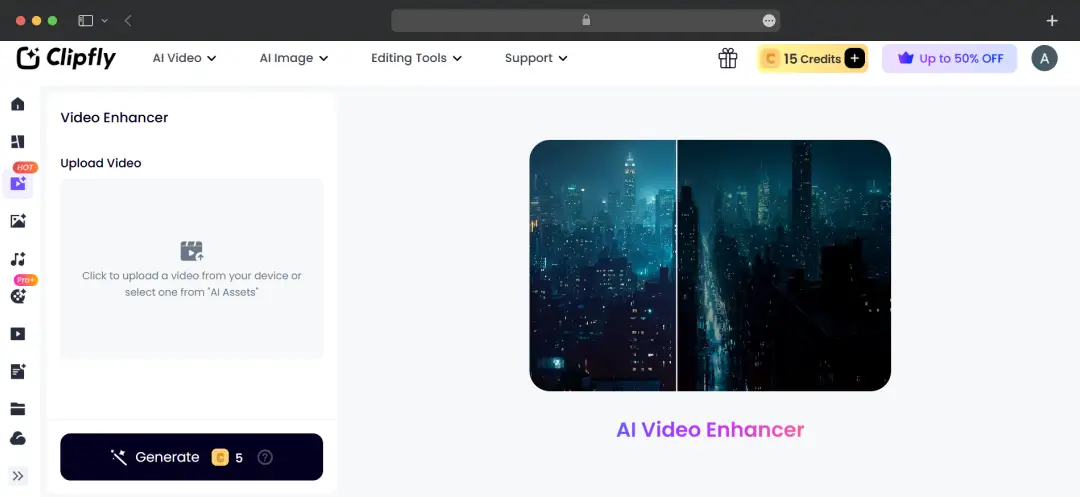
Task: Click the help question mark beside Generate
Action: click(265, 457)
